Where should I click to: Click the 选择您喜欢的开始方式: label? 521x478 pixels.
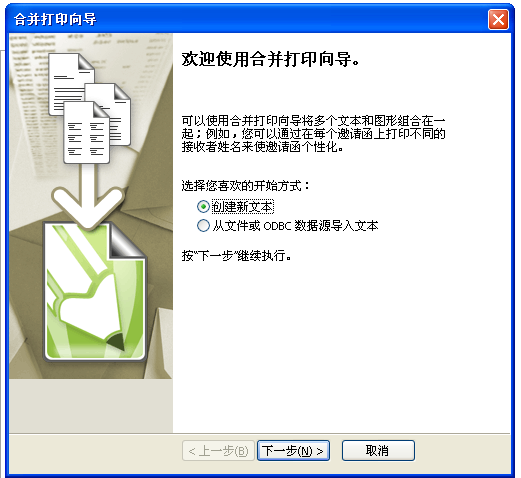point(246,186)
